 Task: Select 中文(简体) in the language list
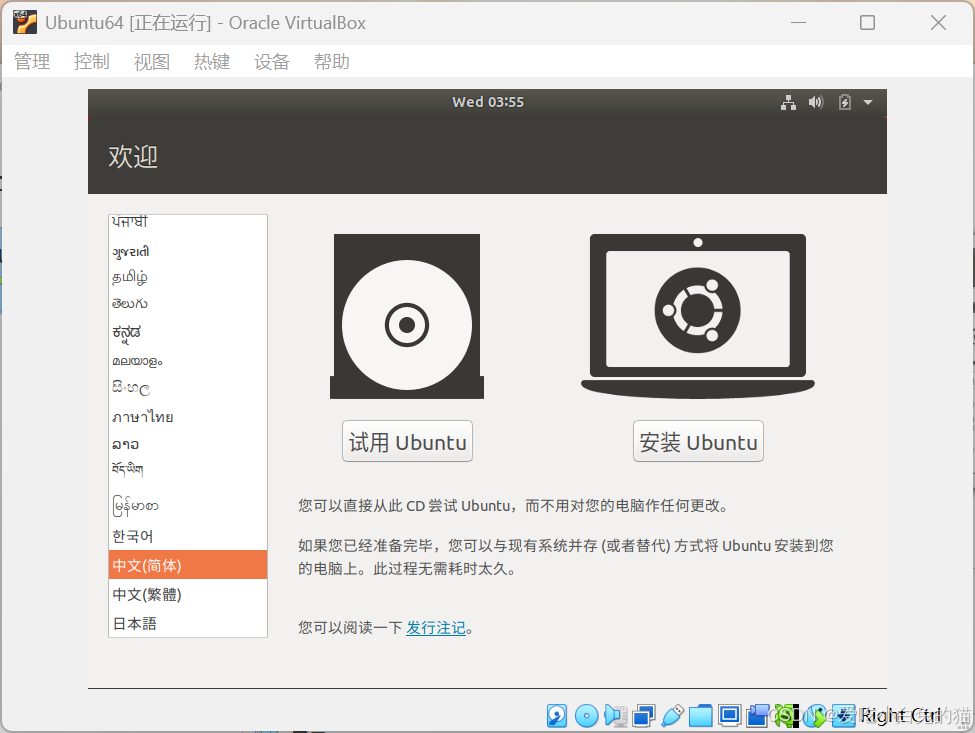pos(188,565)
